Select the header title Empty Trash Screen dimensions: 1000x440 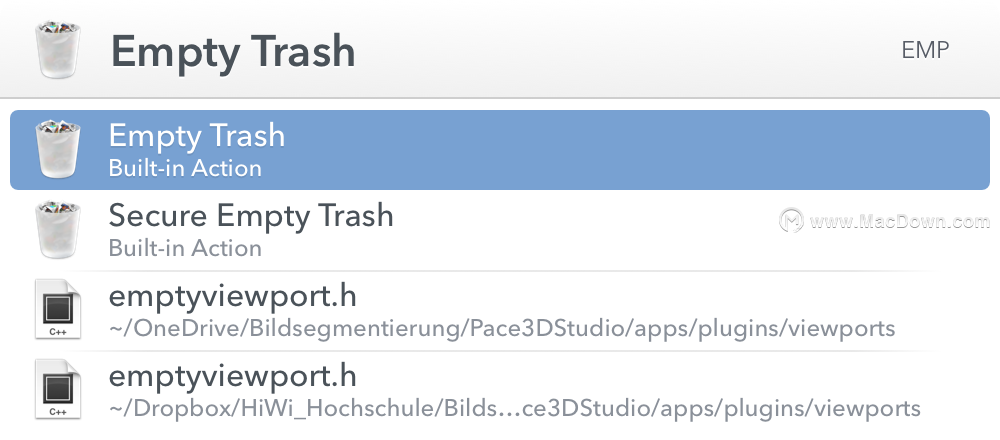click(x=233, y=52)
